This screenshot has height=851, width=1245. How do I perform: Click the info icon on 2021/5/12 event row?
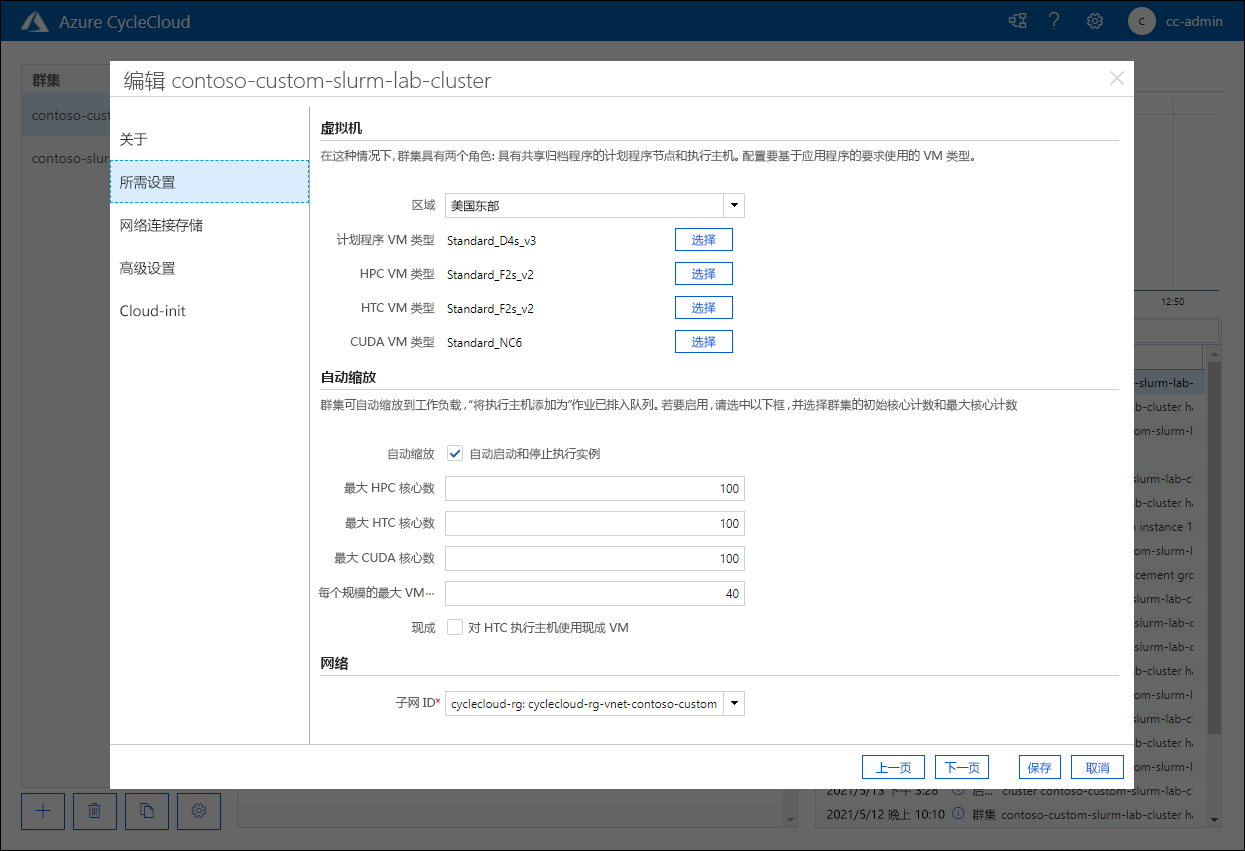point(957,814)
